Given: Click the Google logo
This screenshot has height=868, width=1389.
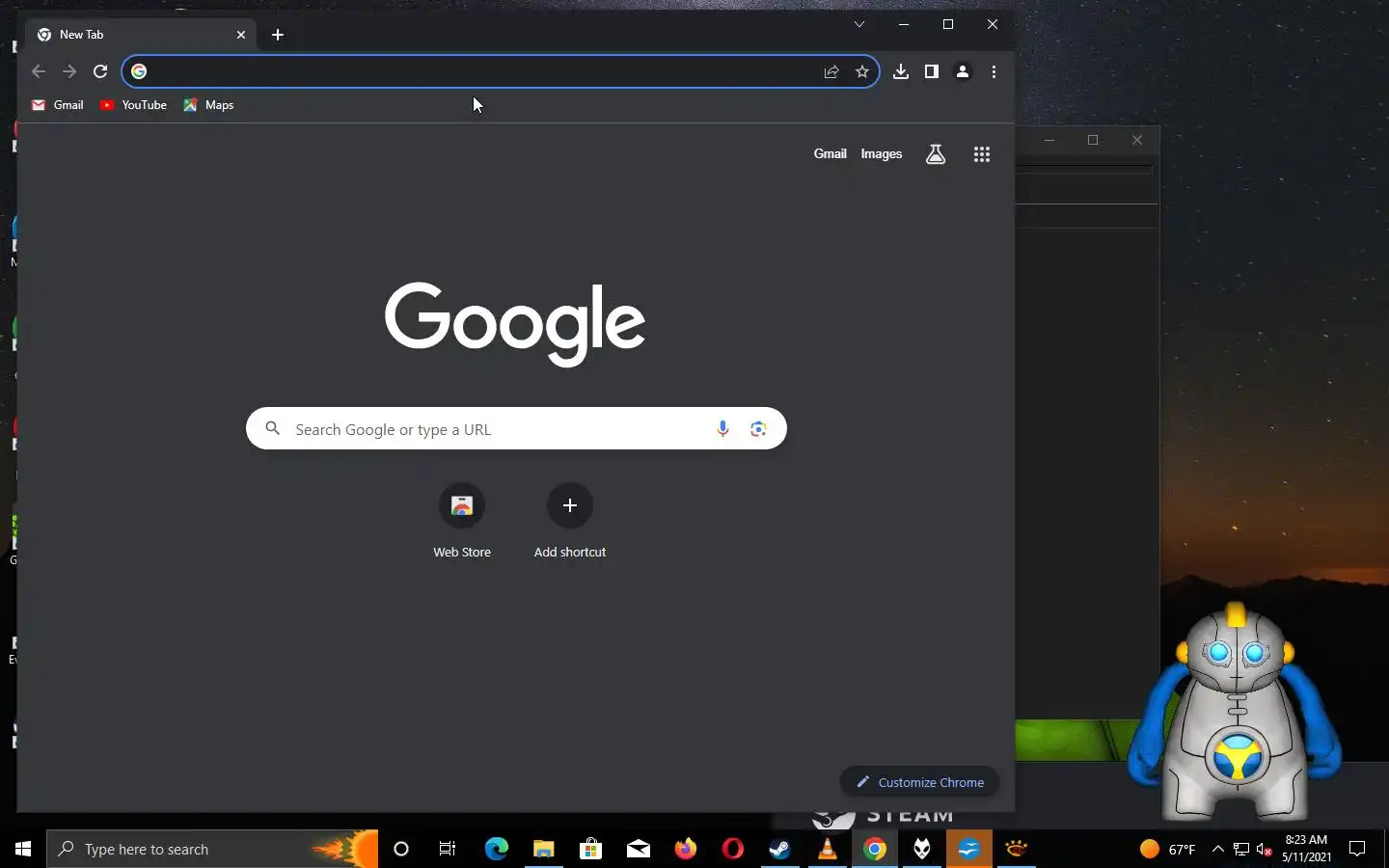Looking at the screenshot, I should point(515,323).
